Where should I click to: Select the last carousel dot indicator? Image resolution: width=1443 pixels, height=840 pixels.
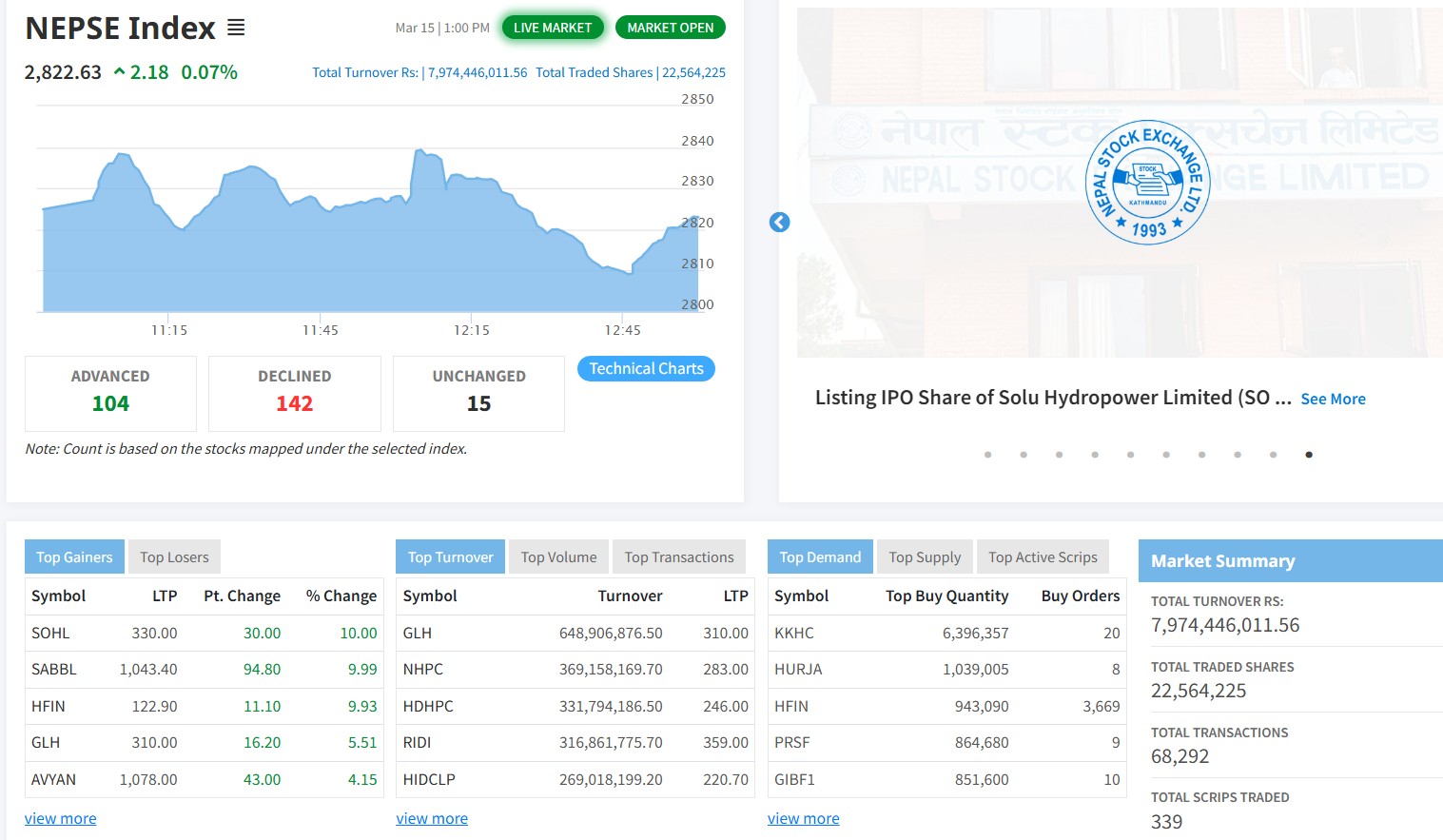point(1309,455)
